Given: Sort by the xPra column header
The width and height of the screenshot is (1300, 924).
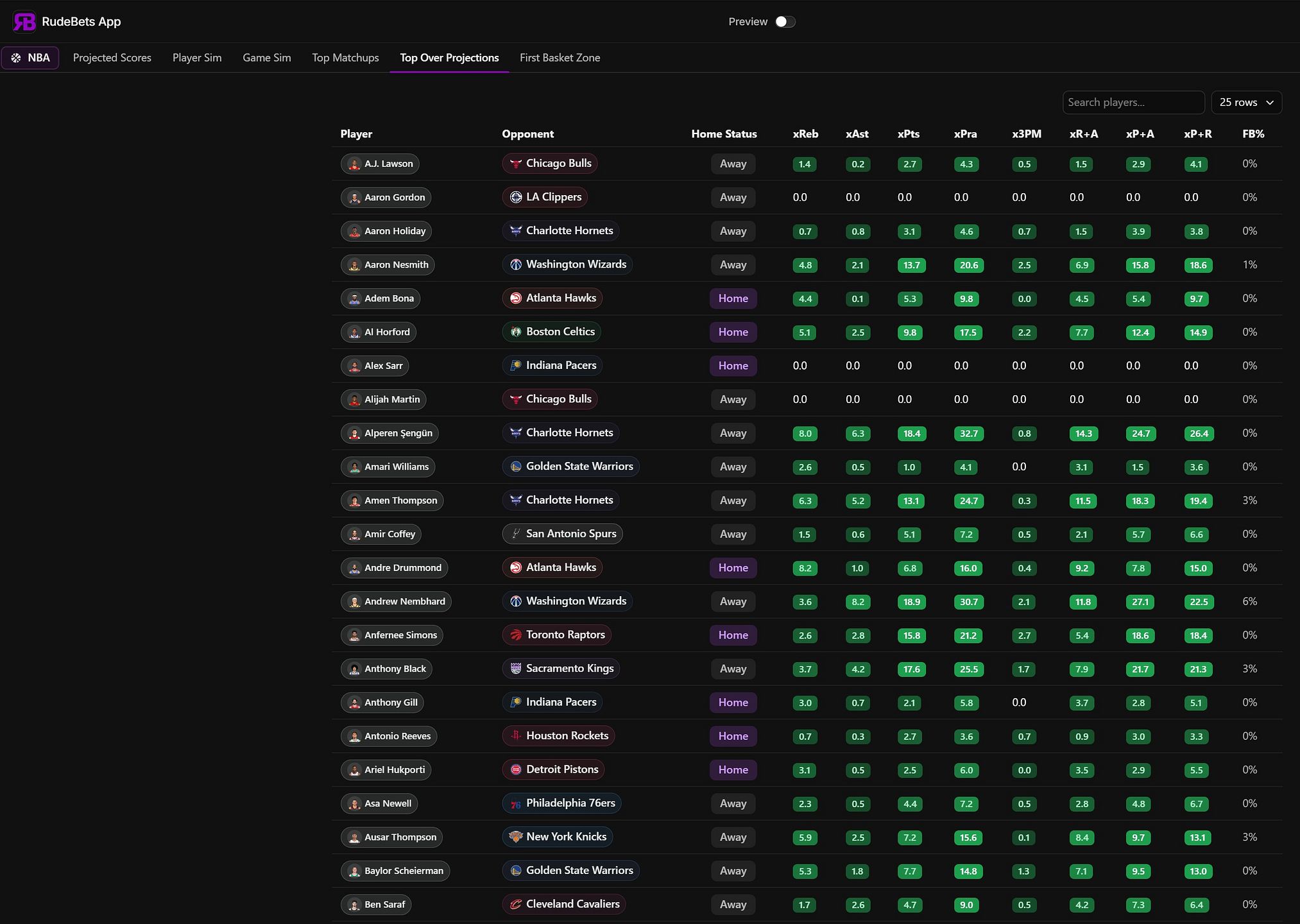Looking at the screenshot, I should pos(966,134).
